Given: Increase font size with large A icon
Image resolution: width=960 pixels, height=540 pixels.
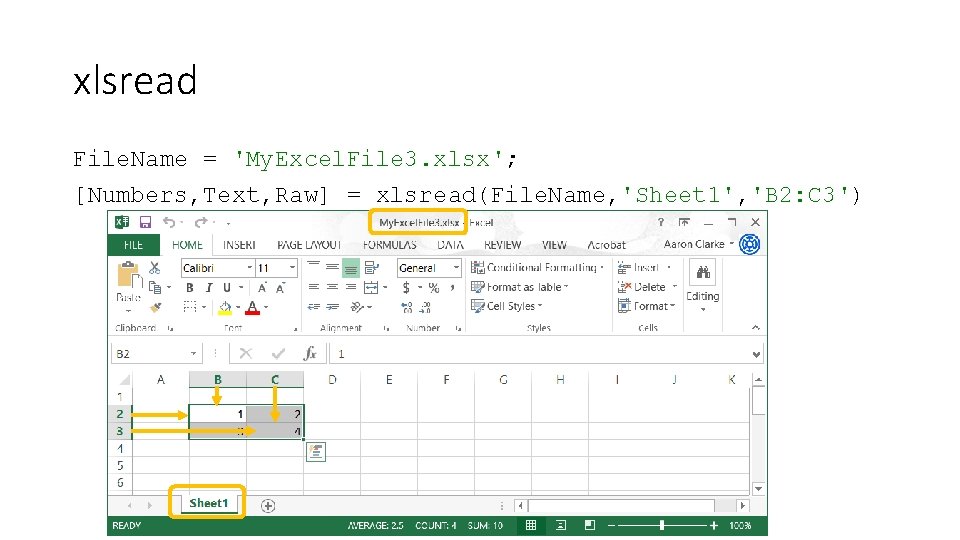Looking at the screenshot, I should [262, 288].
